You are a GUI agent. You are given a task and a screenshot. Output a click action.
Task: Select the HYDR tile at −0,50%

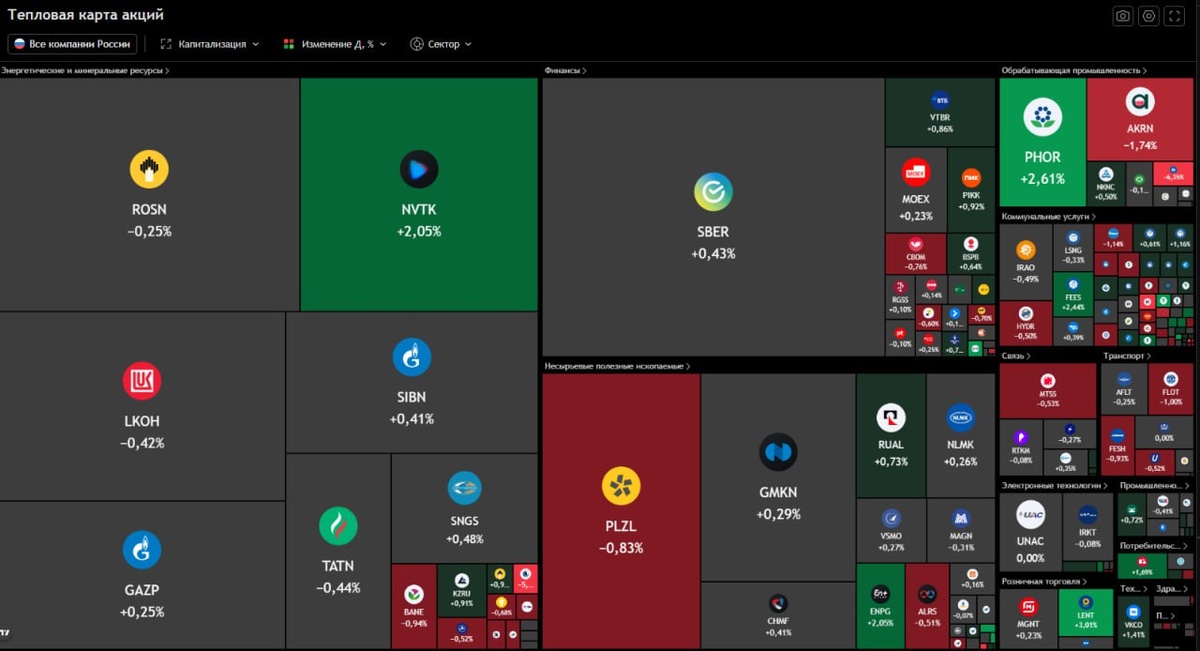point(1026,323)
